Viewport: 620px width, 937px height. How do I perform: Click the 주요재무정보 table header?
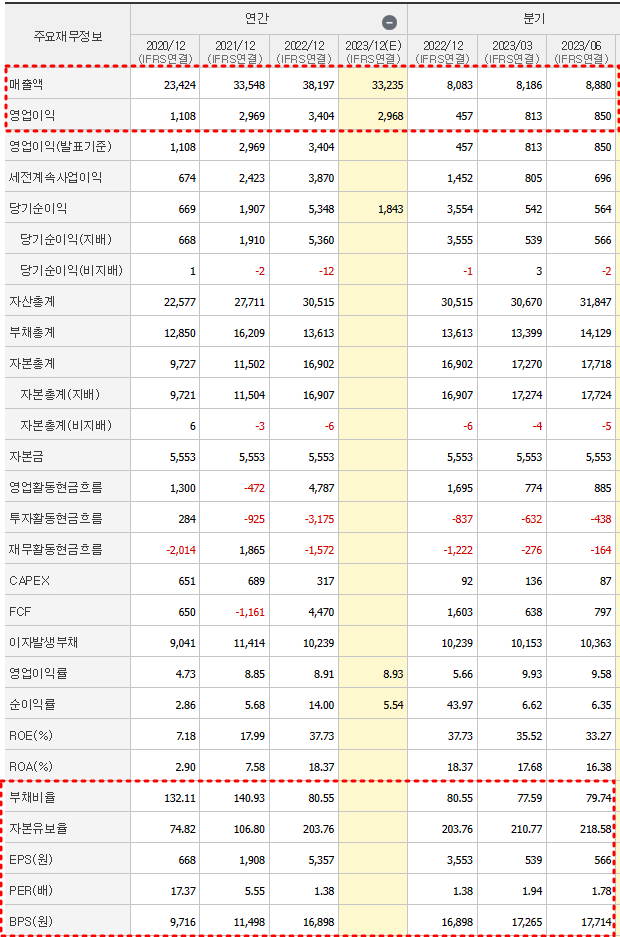[x=67, y=36]
